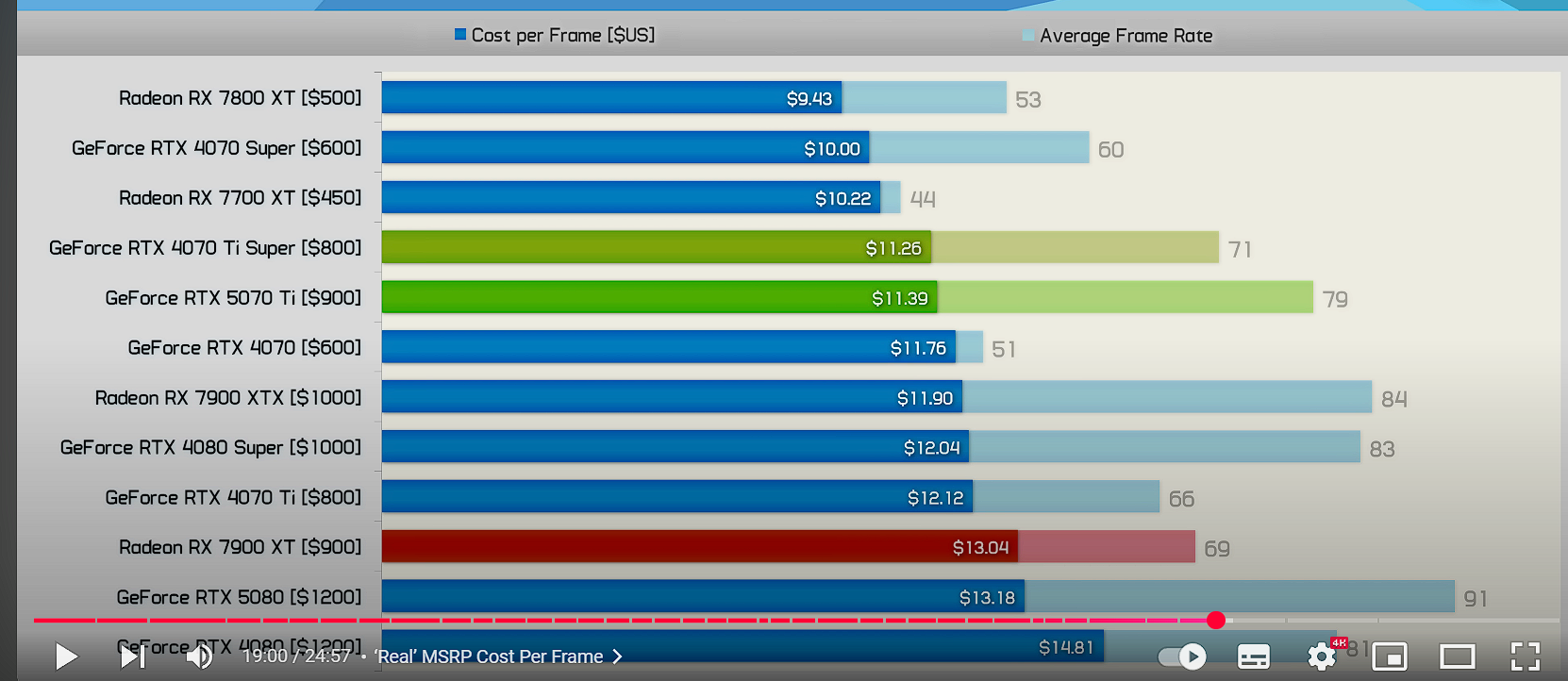1568x681 pixels.
Task: Click the $11.39 value on the green bar
Action: pos(900,299)
